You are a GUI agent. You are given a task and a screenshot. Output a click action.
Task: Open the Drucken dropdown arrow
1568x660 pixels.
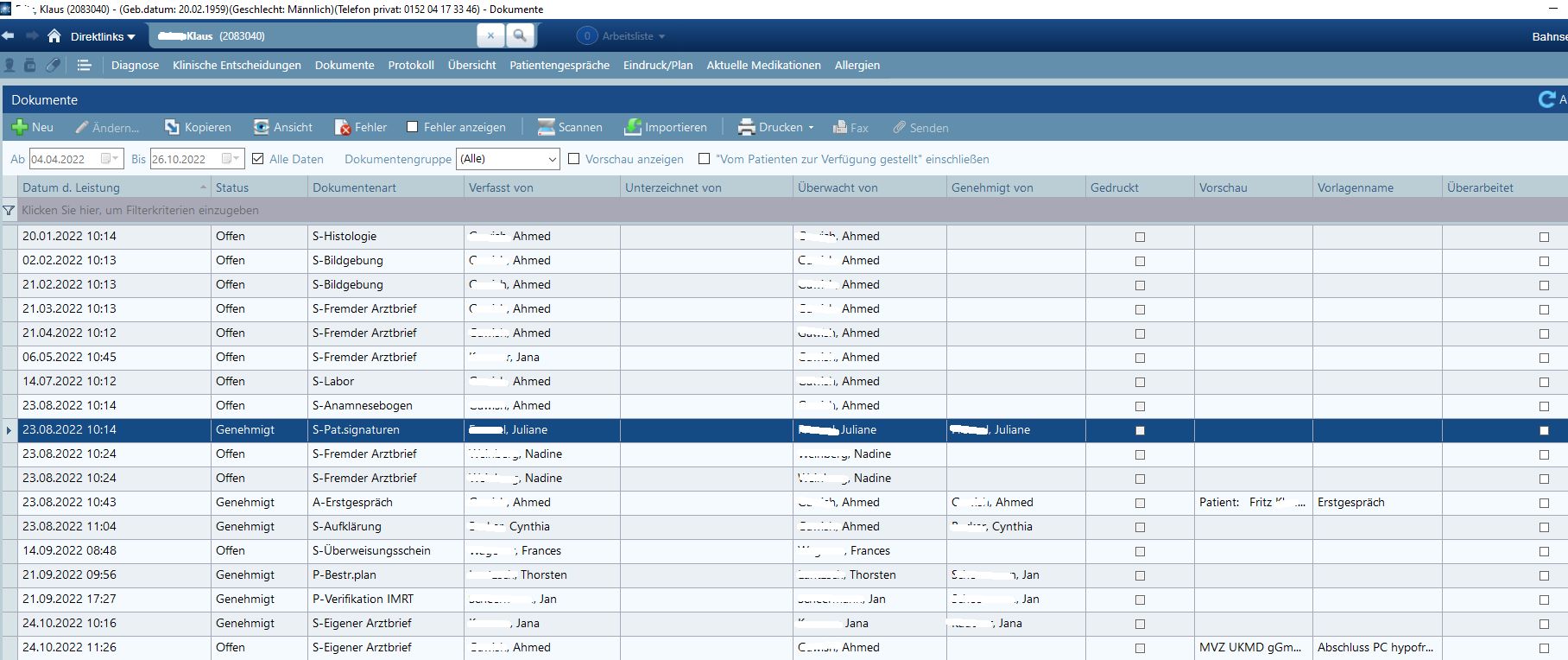click(x=811, y=128)
